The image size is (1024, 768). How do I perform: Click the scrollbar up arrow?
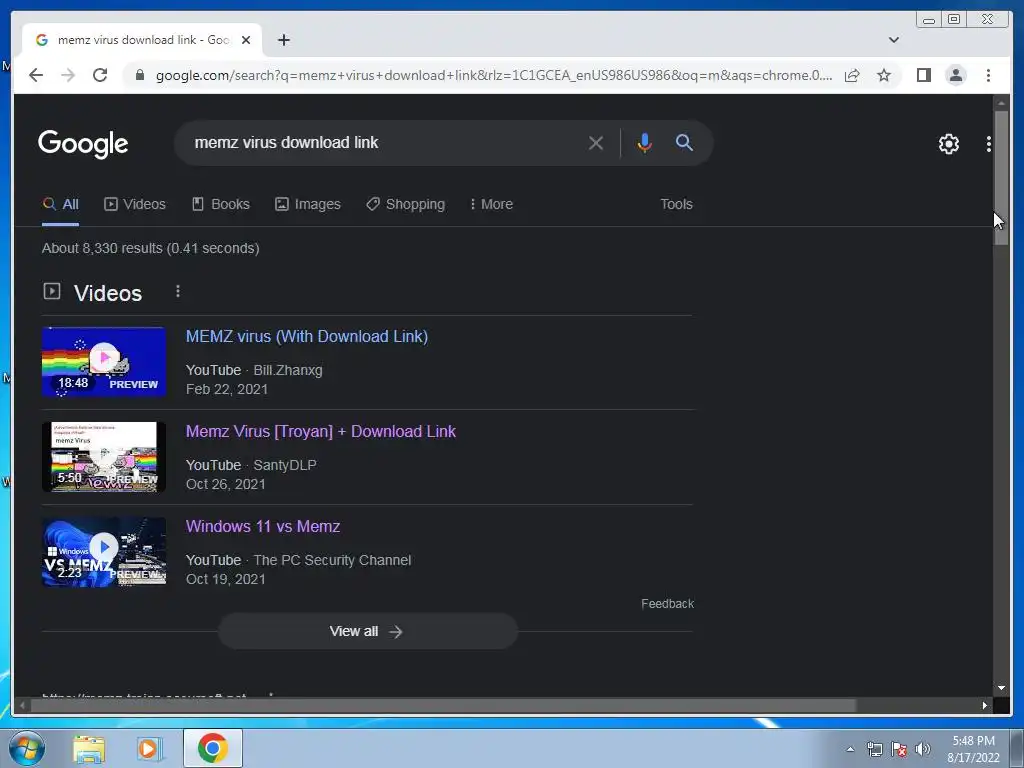click(1001, 103)
